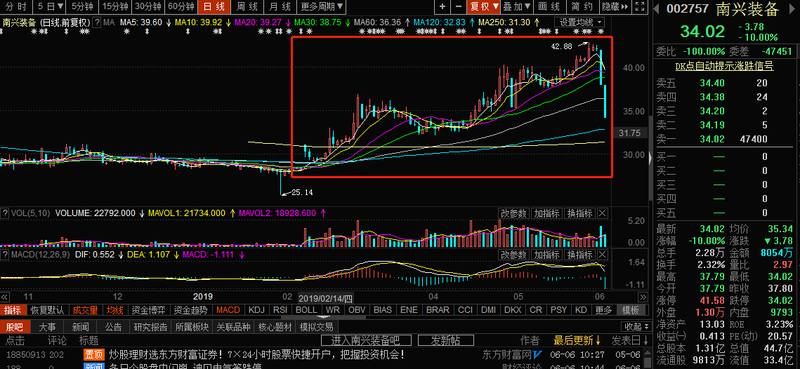Close the VOL indicator panel
Screen dimensions: 800x369
(x=603, y=213)
